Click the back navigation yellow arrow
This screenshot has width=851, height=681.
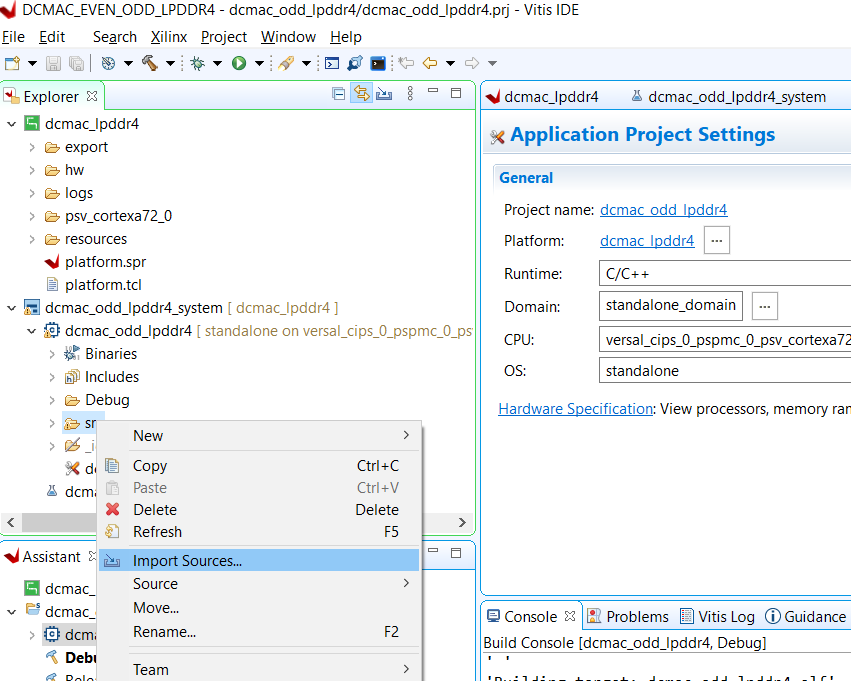pos(430,63)
